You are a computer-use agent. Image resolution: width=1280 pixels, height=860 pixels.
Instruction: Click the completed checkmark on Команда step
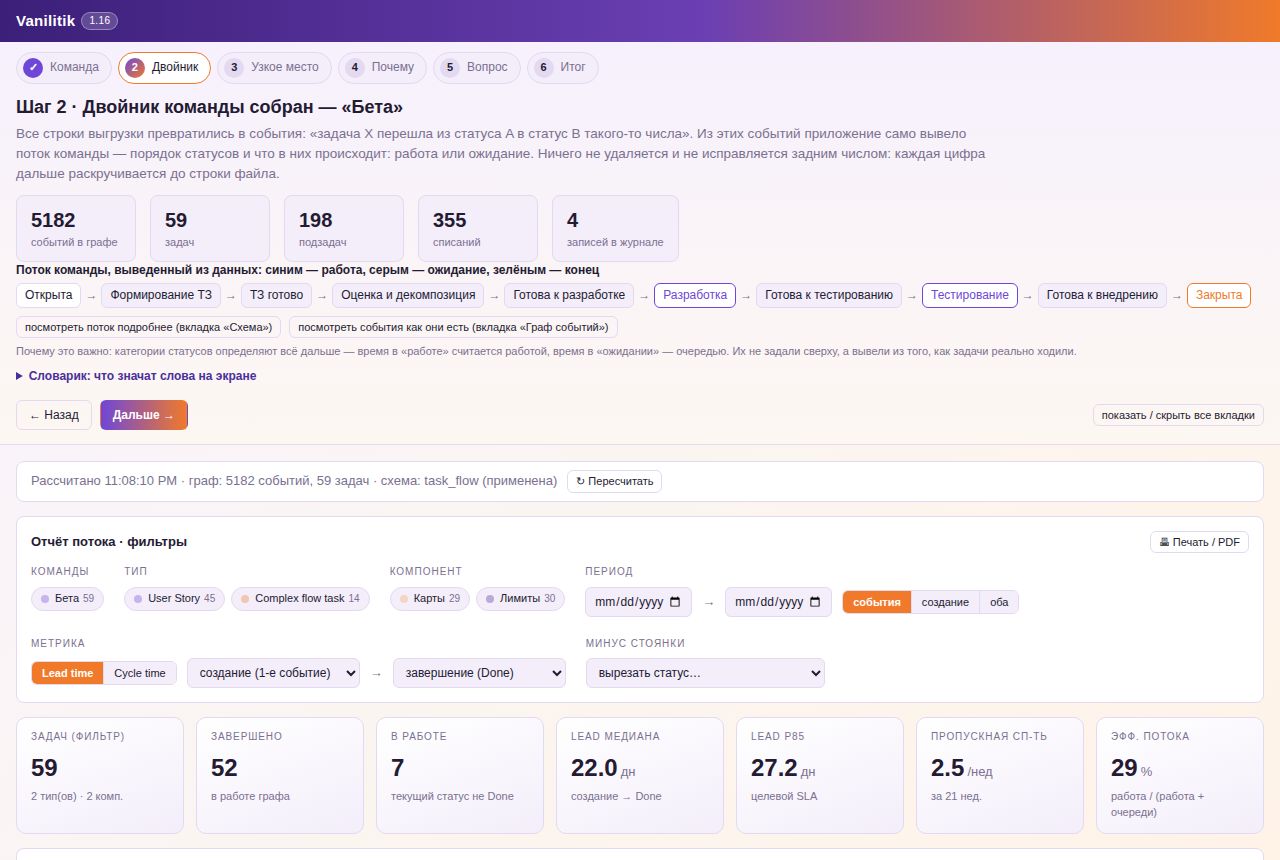pyautogui.click(x=33, y=67)
